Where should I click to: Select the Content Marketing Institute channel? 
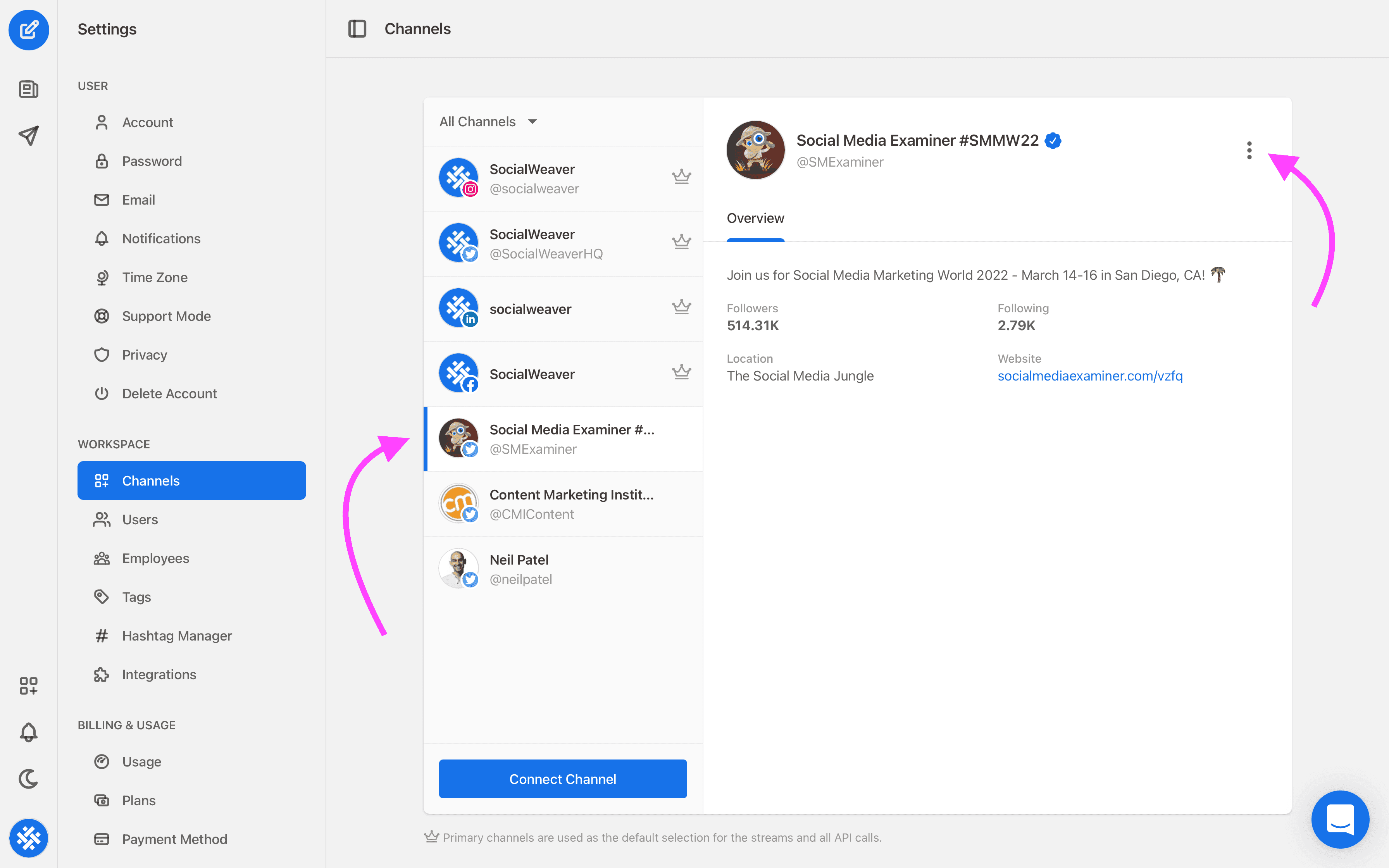click(563, 504)
